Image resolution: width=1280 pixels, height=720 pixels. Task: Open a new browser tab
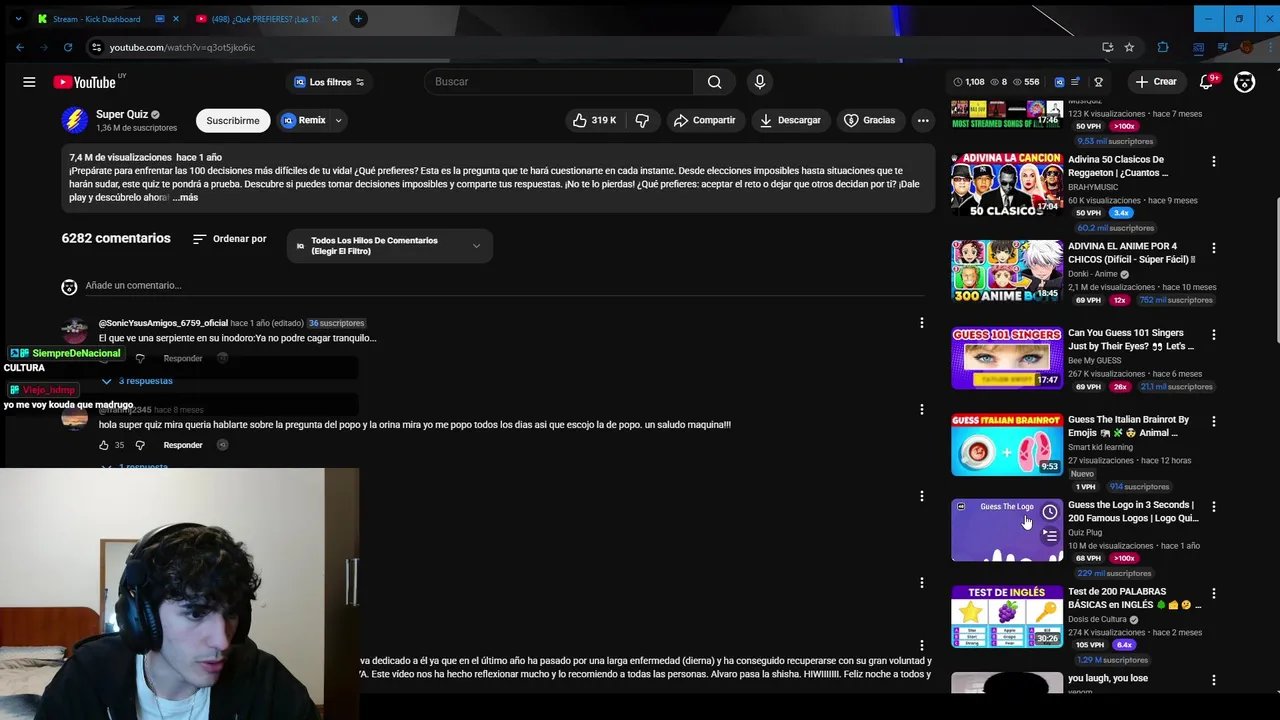(358, 18)
